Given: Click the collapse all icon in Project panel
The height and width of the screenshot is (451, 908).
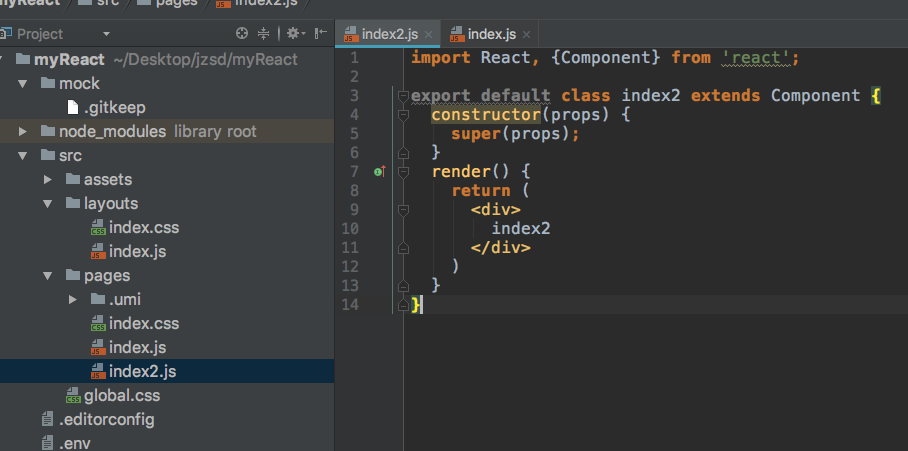Looking at the screenshot, I should [x=264, y=33].
